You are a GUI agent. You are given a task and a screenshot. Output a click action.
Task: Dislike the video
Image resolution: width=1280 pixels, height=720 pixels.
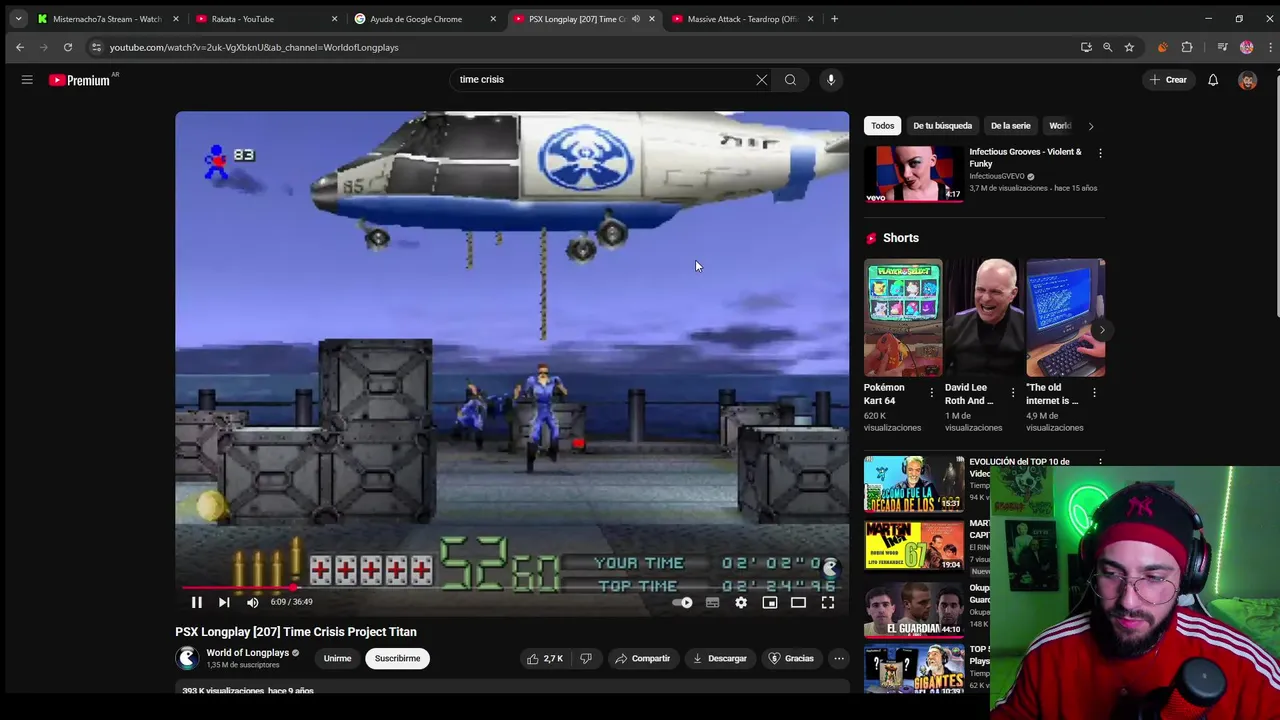586,658
